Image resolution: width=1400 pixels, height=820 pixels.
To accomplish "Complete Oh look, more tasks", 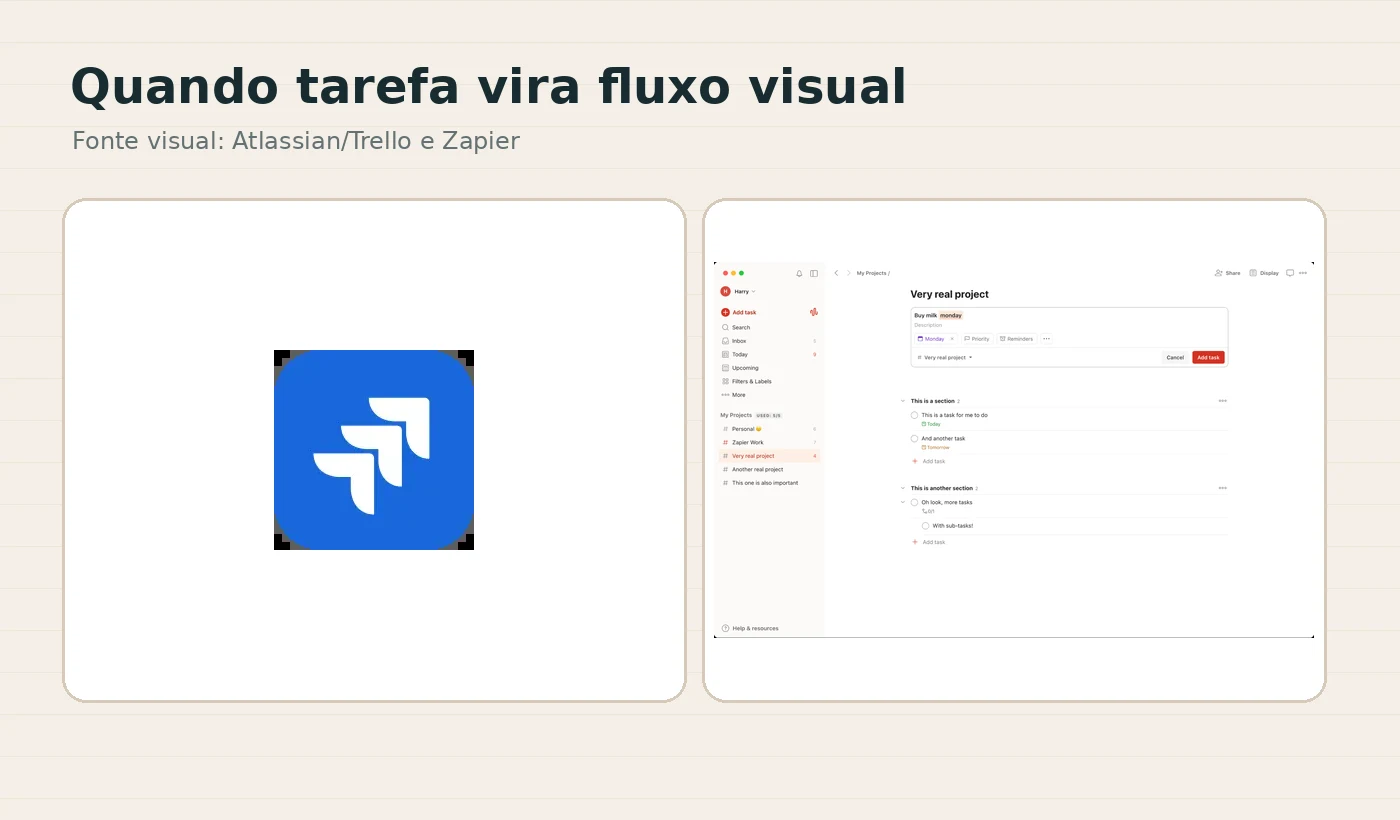I will pyautogui.click(x=914, y=502).
